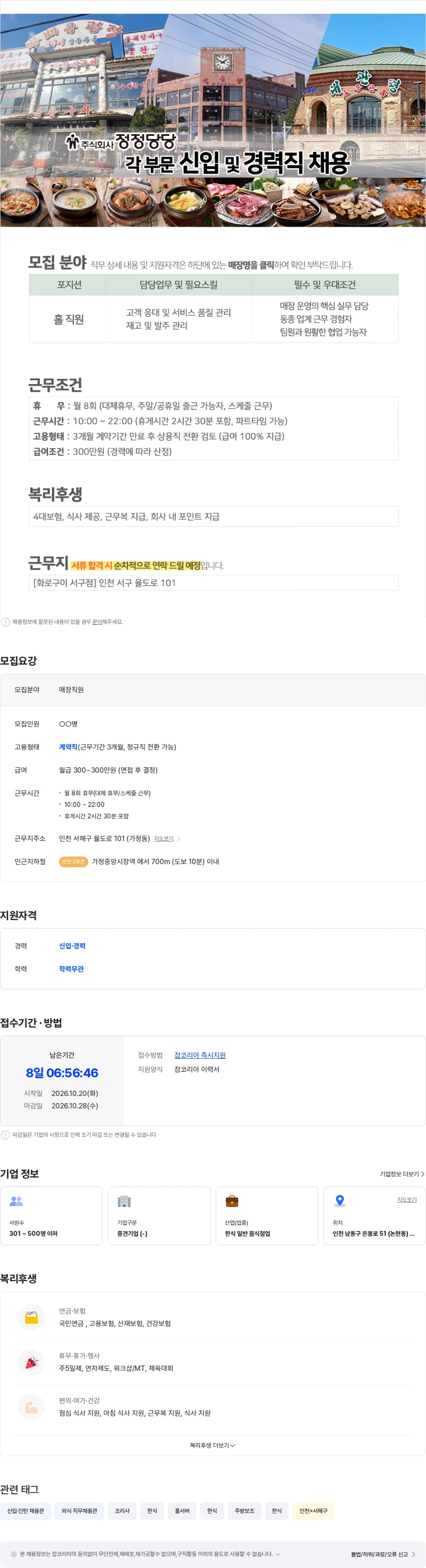Click the 학력무관 education link
426x1568 pixels.
(x=71, y=969)
